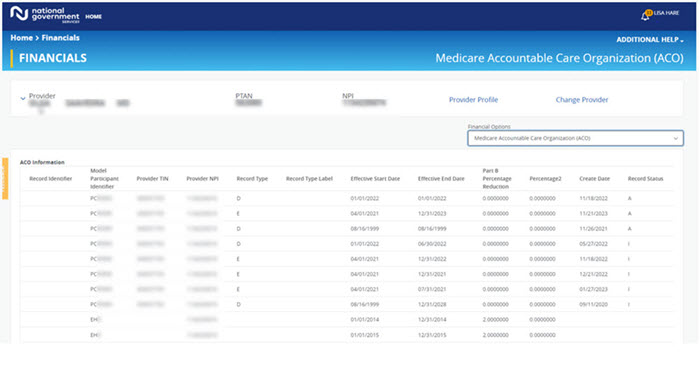Open the Provider Profile link
The height and width of the screenshot is (376, 700).
(x=473, y=100)
